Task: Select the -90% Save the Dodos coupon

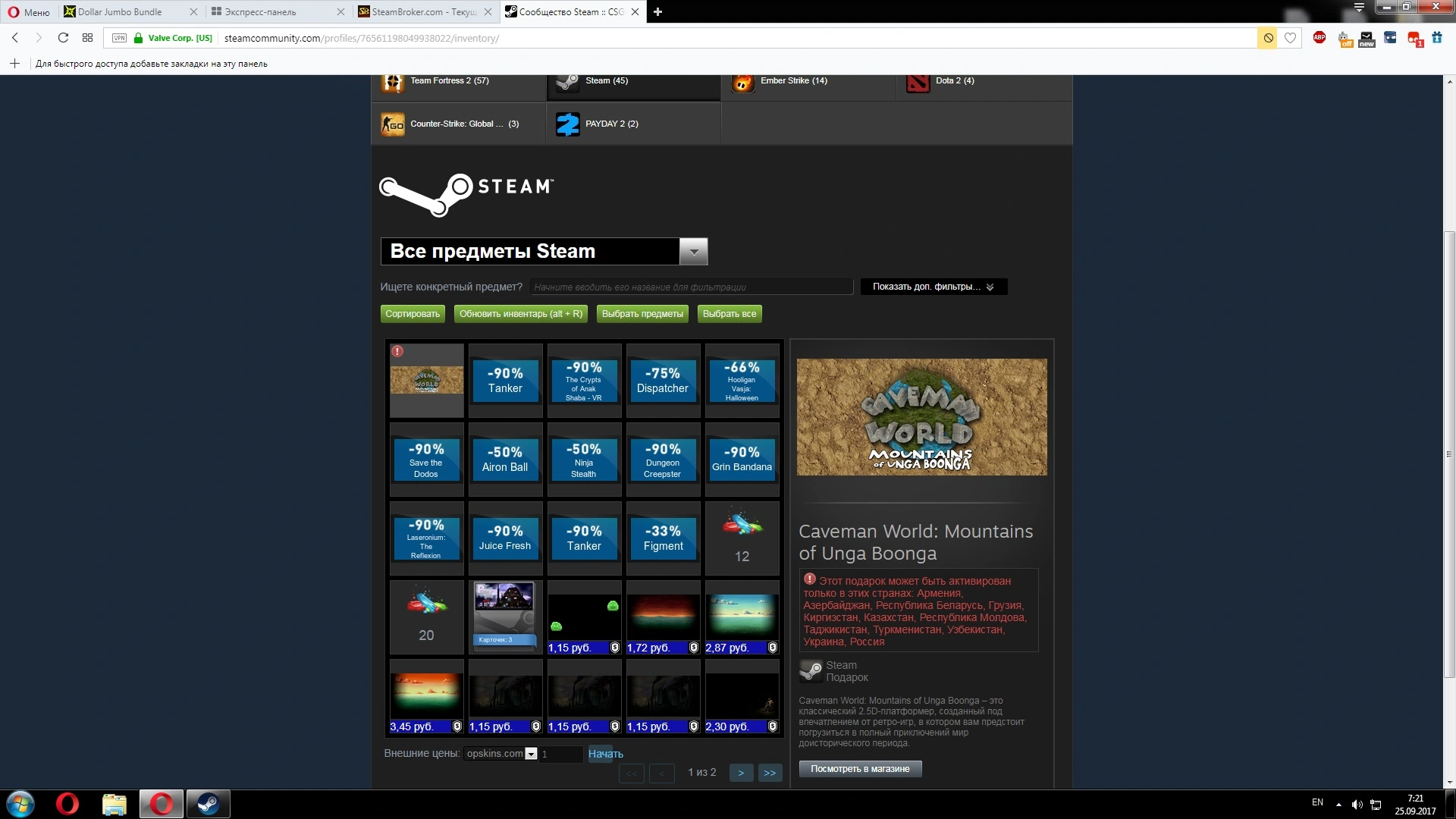Action: [x=427, y=460]
